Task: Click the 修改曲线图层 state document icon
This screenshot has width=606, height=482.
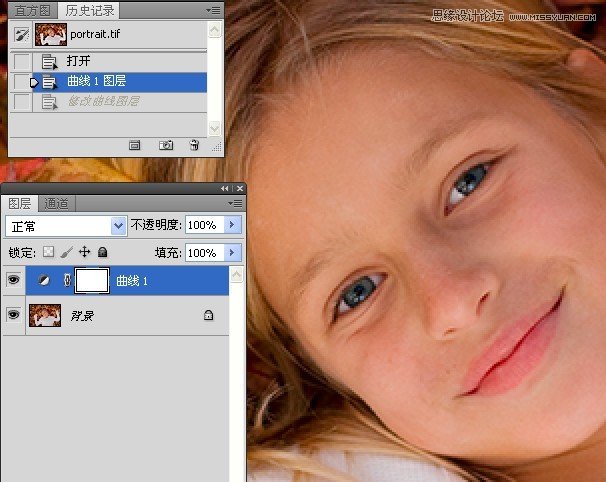Action: click(x=49, y=102)
